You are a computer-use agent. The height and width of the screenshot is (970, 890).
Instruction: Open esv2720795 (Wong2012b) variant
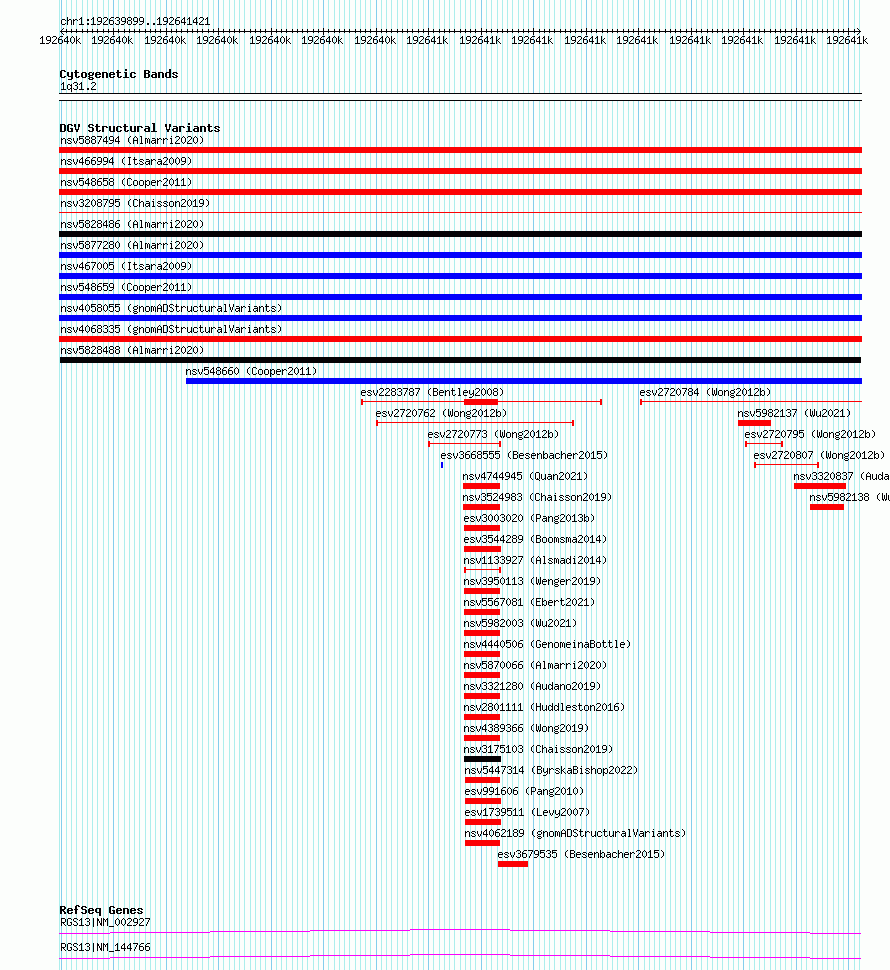pyautogui.click(x=810, y=435)
